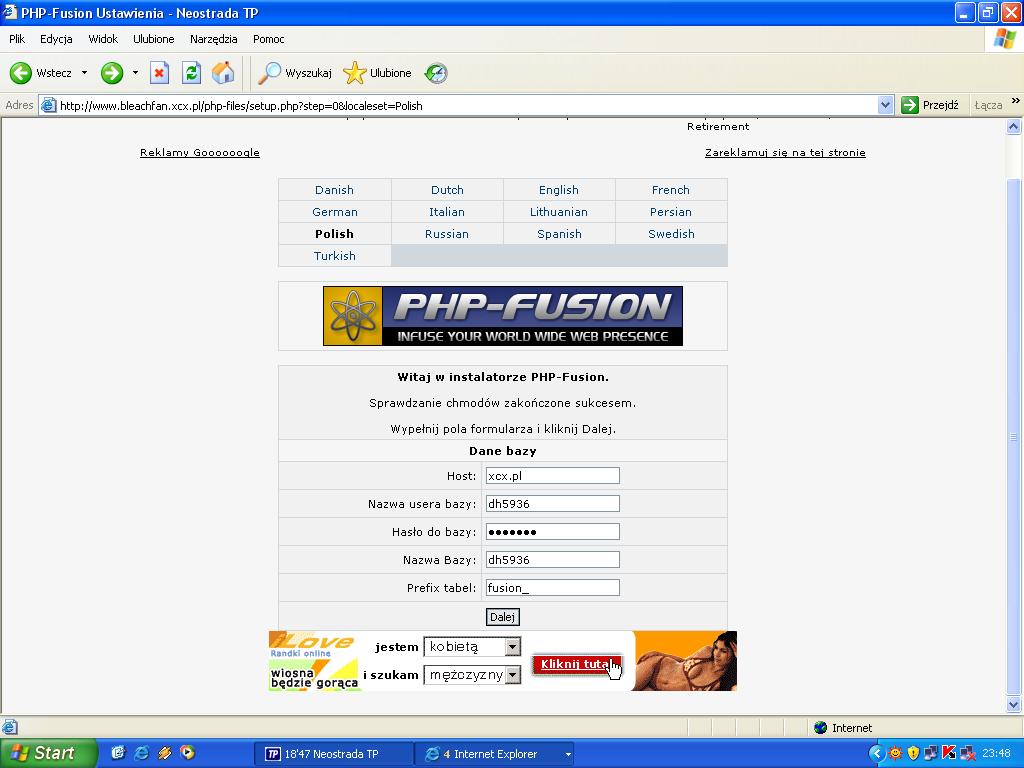The width and height of the screenshot is (1024, 768).
Task: Click the network computers tray icon
Action: (931, 754)
